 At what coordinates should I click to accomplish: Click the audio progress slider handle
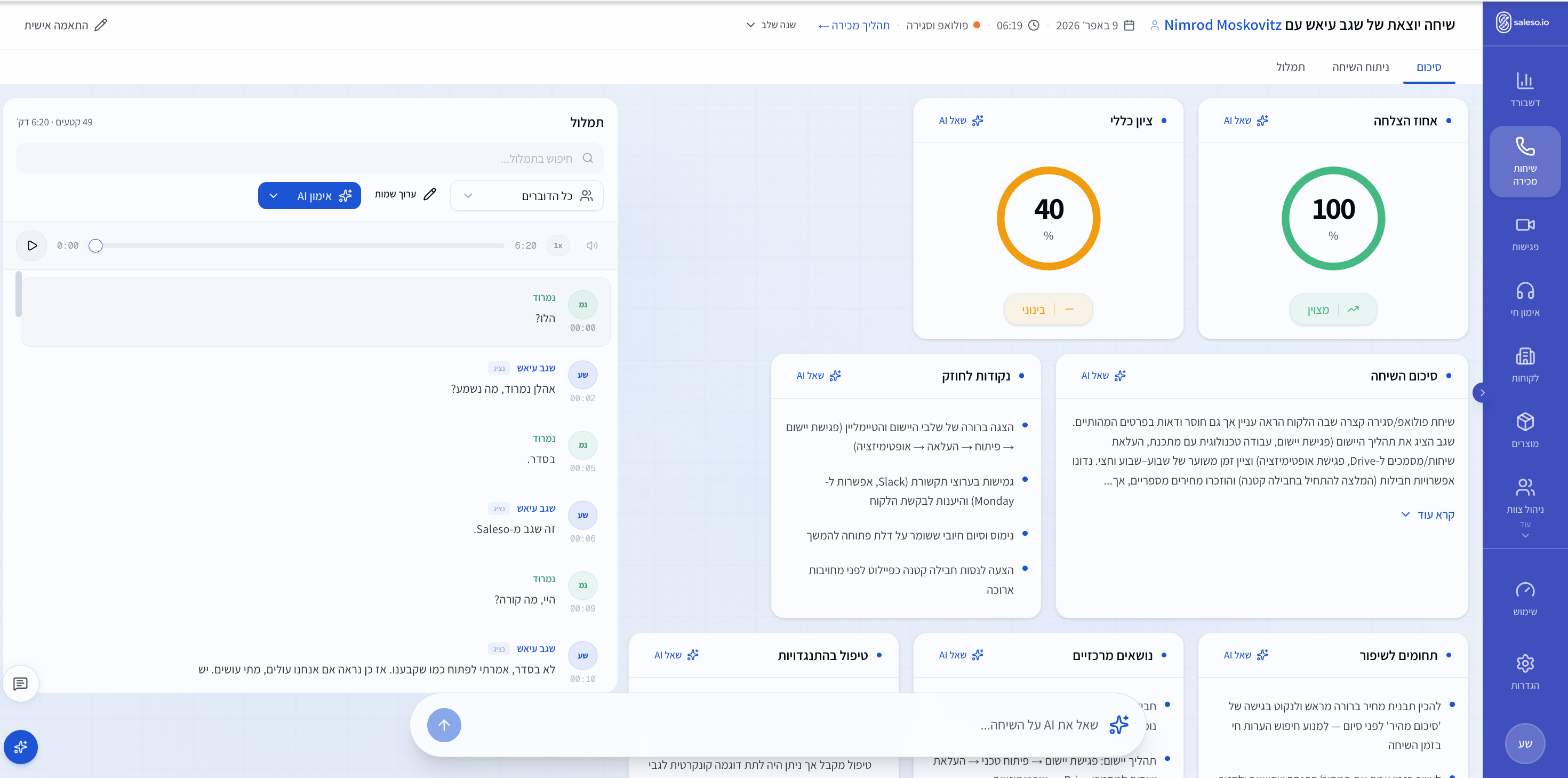click(95, 245)
